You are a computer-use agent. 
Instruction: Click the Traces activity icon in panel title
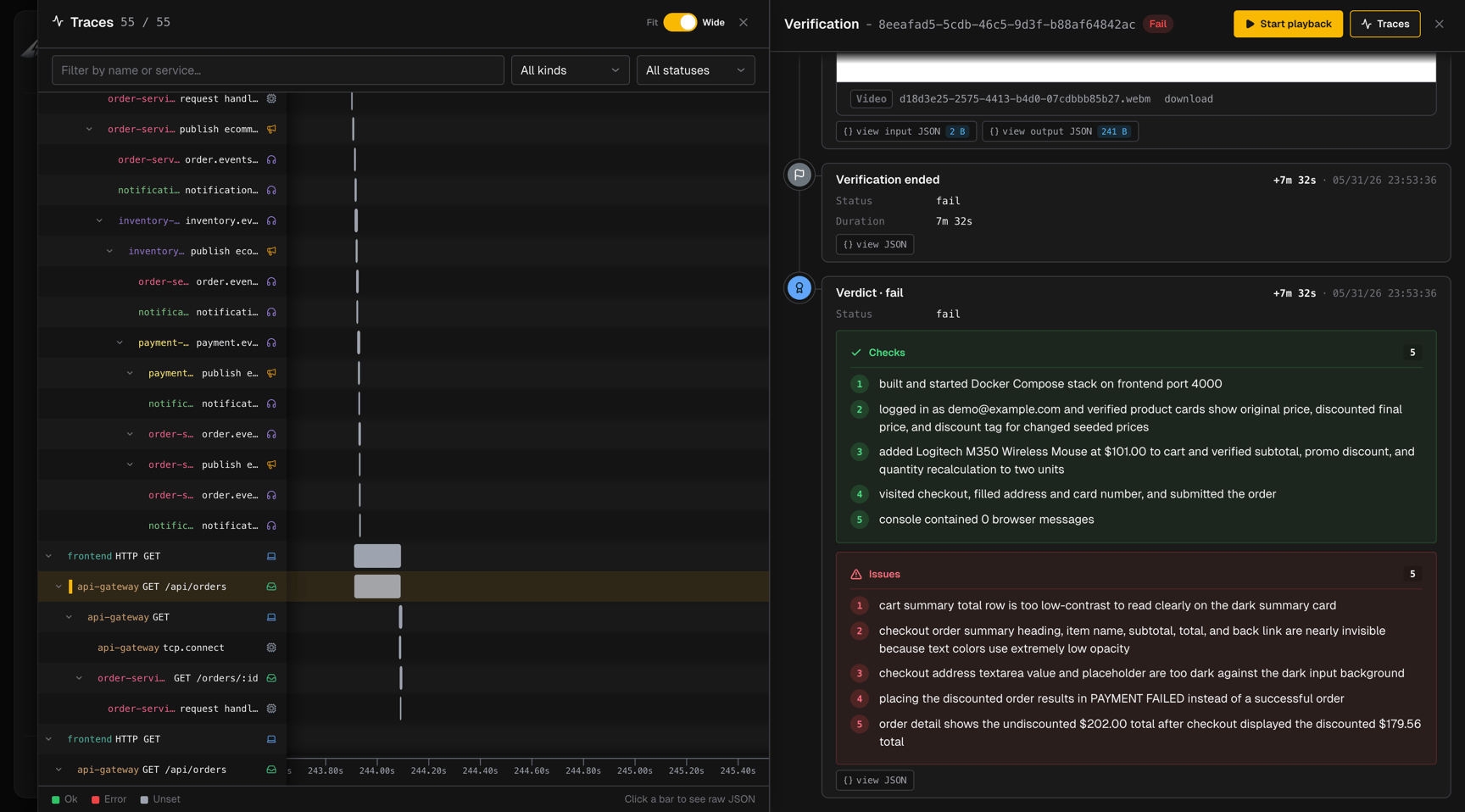58,21
